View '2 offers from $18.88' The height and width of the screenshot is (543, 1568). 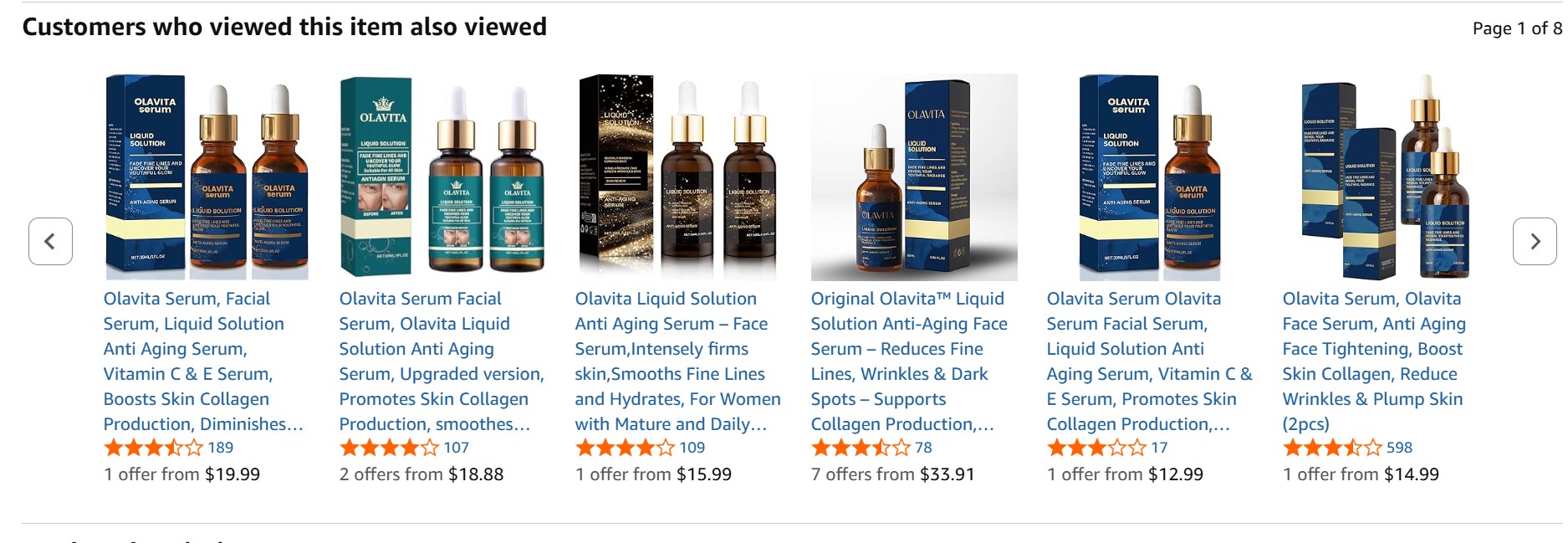tap(421, 474)
